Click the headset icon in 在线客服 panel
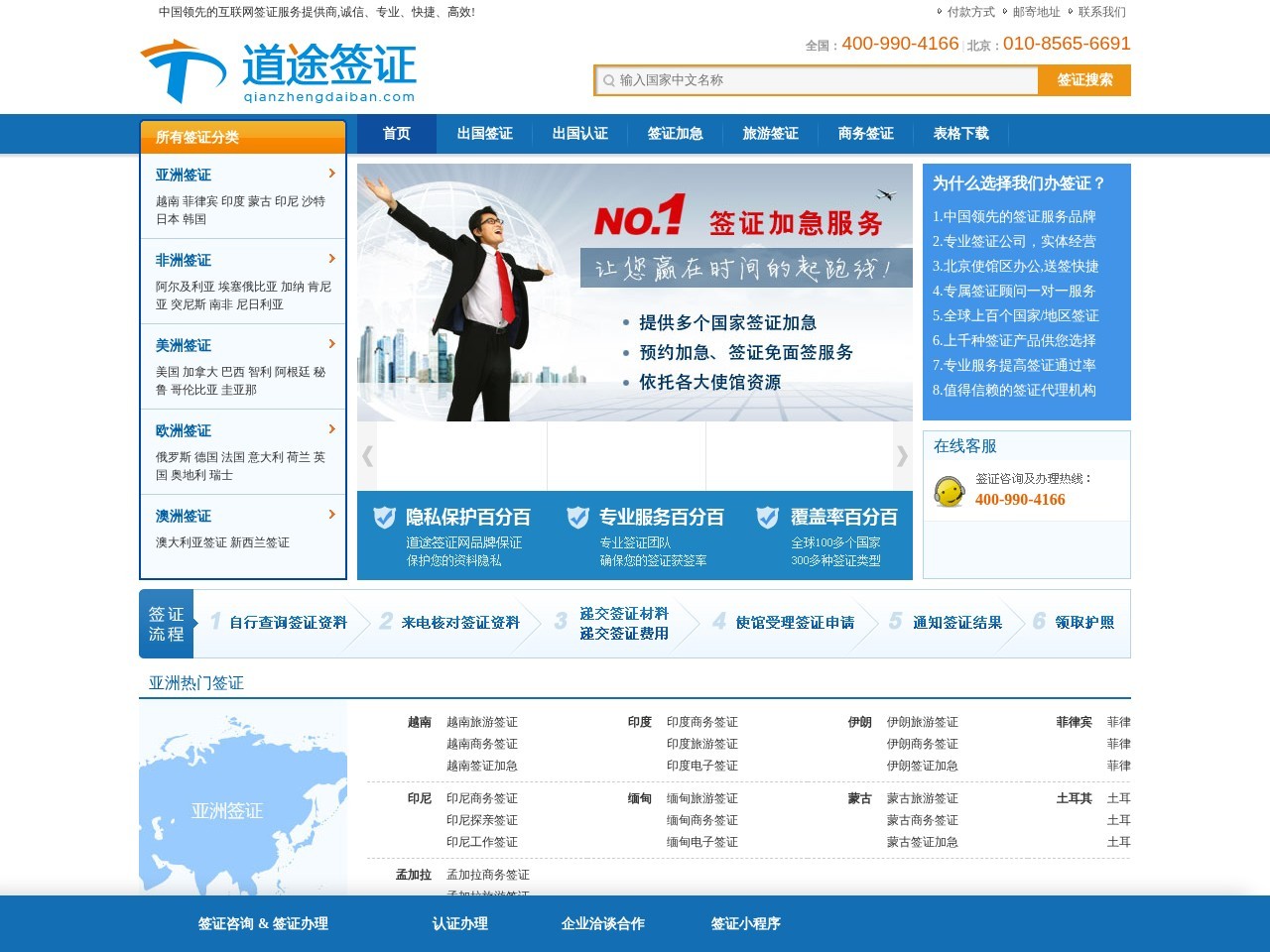1270x952 pixels. (x=950, y=490)
